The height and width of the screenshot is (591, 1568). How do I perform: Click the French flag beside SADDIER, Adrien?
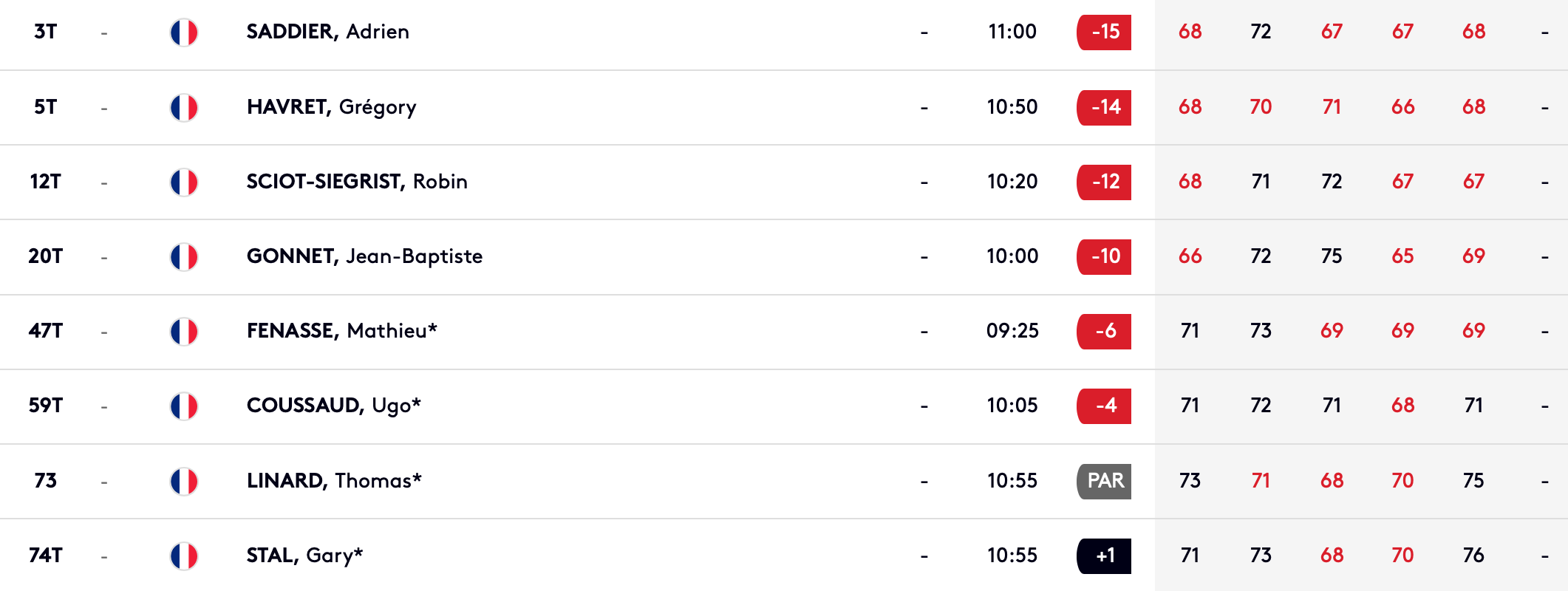184,33
